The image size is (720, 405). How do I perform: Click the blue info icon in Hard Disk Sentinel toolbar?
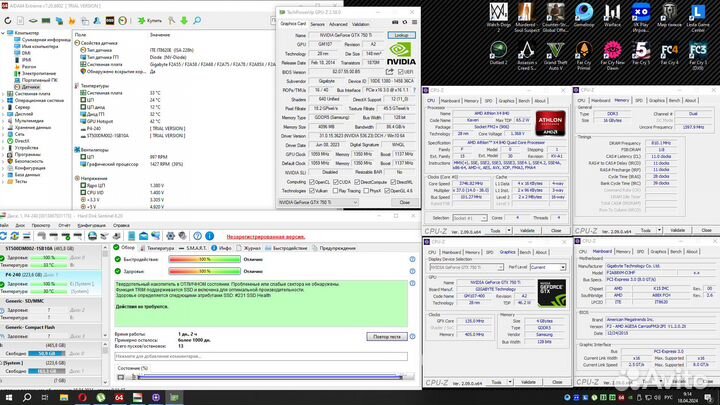click(209, 236)
